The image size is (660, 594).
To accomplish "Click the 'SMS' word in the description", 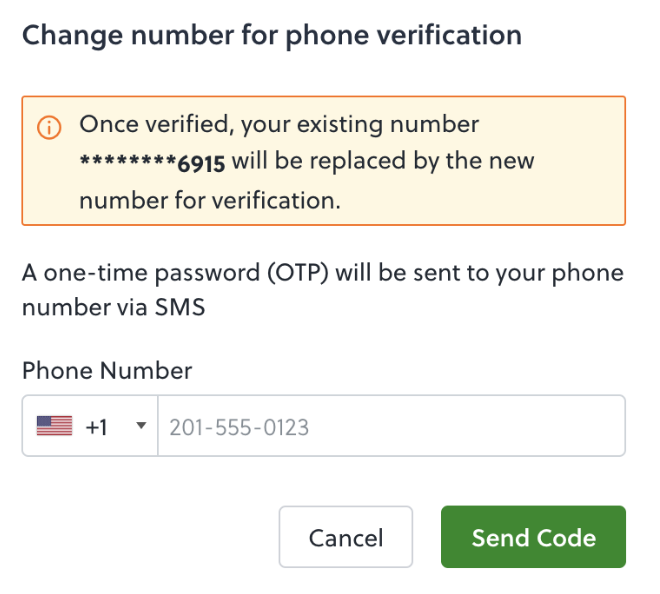I will (x=180, y=307).
